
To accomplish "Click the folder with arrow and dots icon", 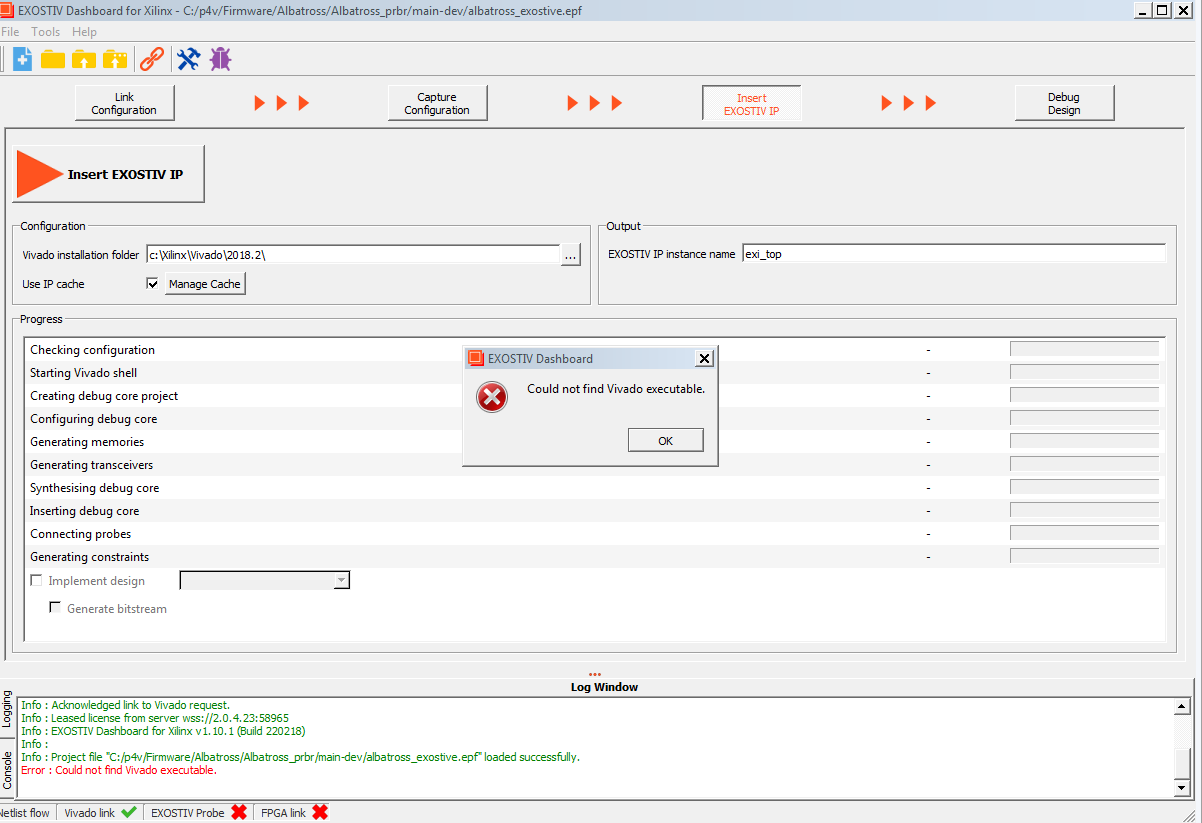I will 115,59.
